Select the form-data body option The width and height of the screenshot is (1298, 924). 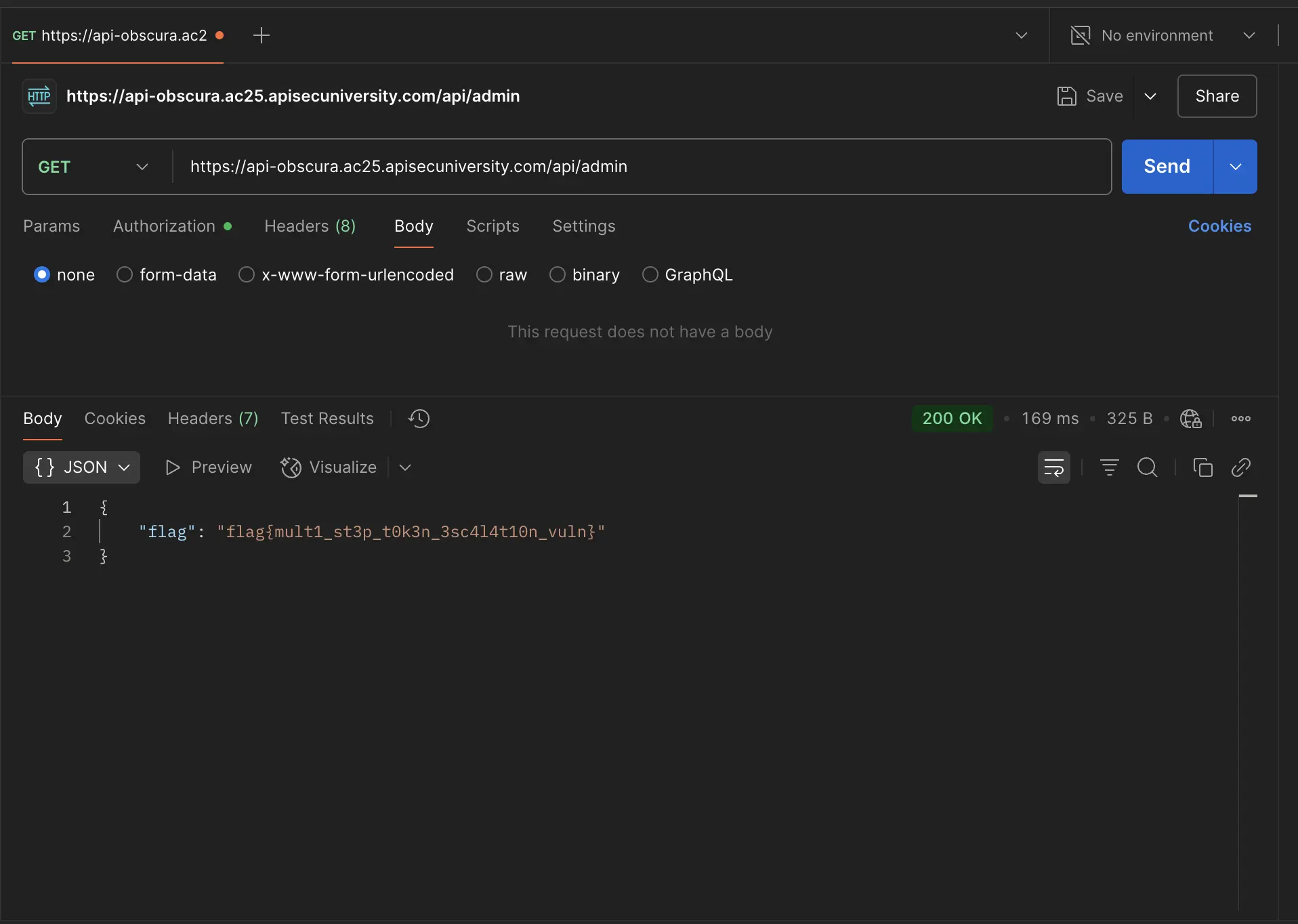click(125, 274)
